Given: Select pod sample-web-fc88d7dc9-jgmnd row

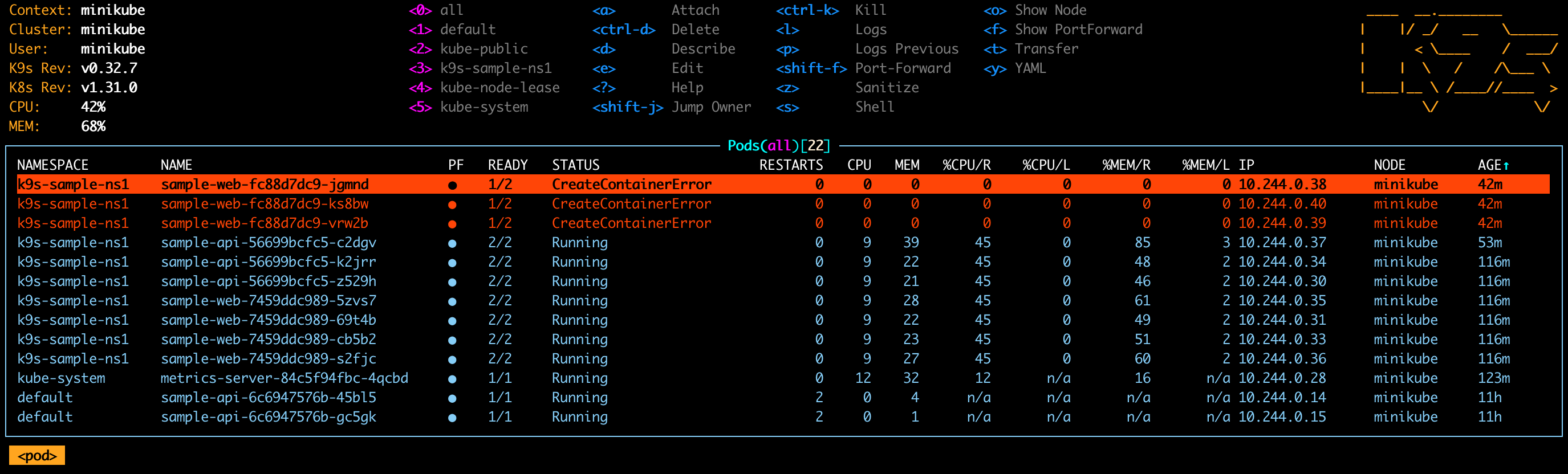Looking at the screenshot, I should [783, 185].
